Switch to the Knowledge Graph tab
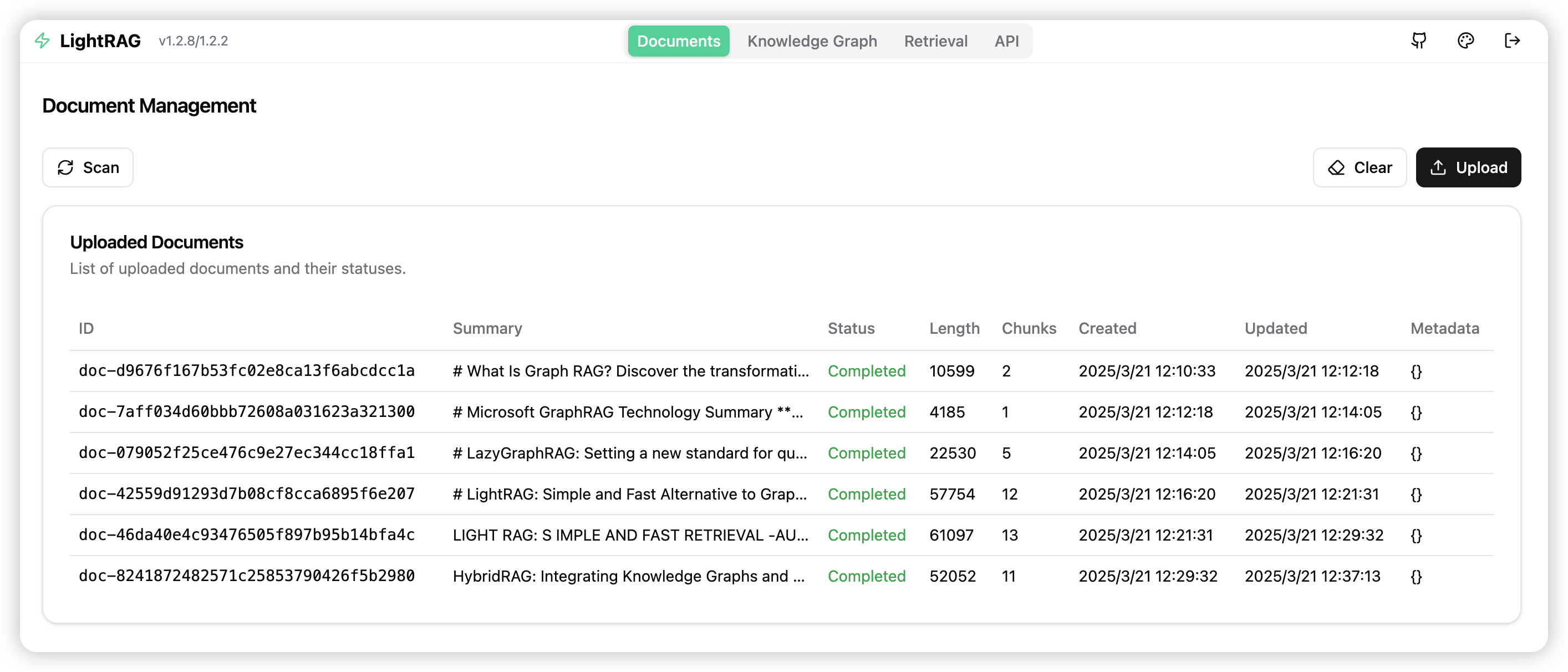 812,41
